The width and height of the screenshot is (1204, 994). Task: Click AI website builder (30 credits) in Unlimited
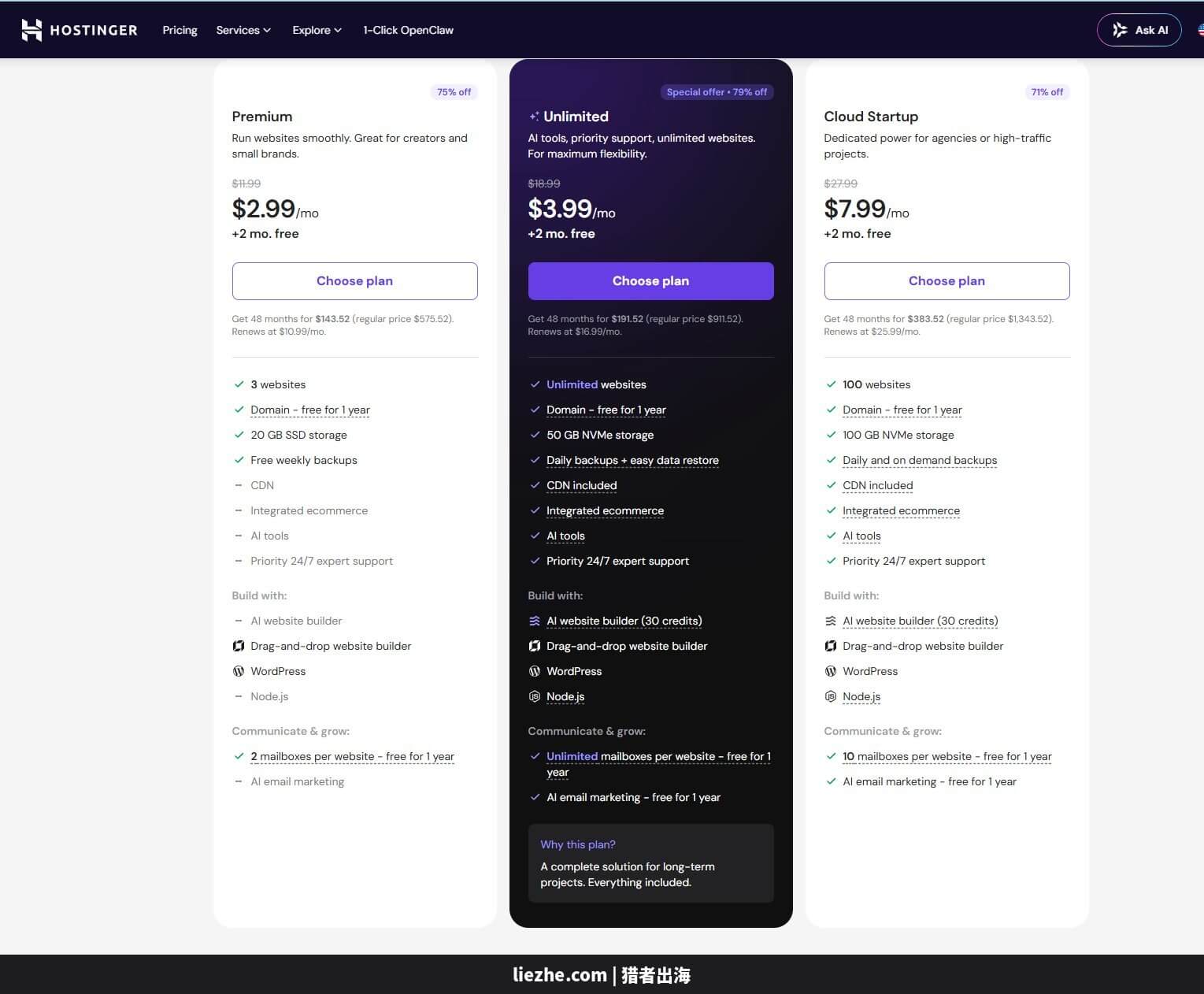click(624, 621)
